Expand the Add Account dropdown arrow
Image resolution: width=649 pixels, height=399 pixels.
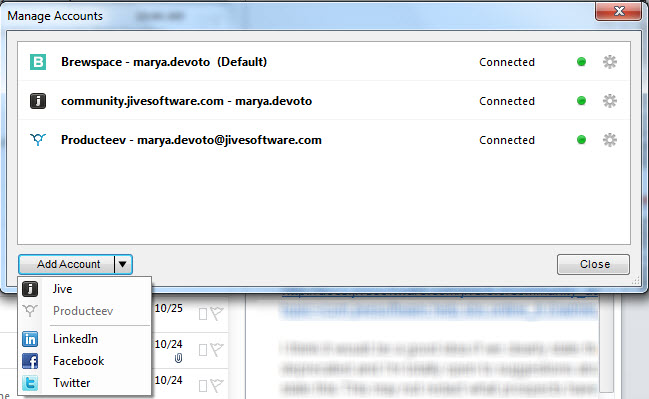pyautogui.click(x=123, y=264)
